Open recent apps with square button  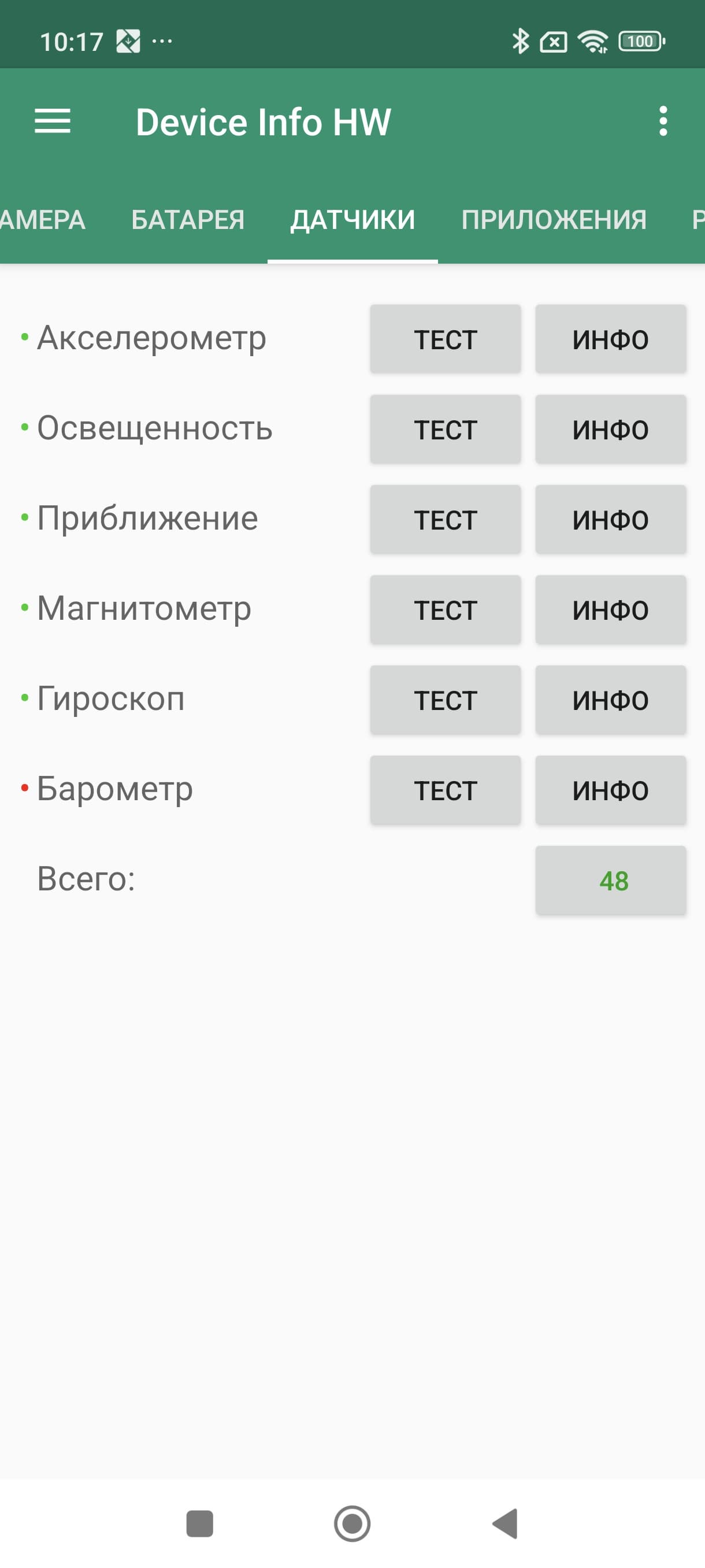[199, 1523]
